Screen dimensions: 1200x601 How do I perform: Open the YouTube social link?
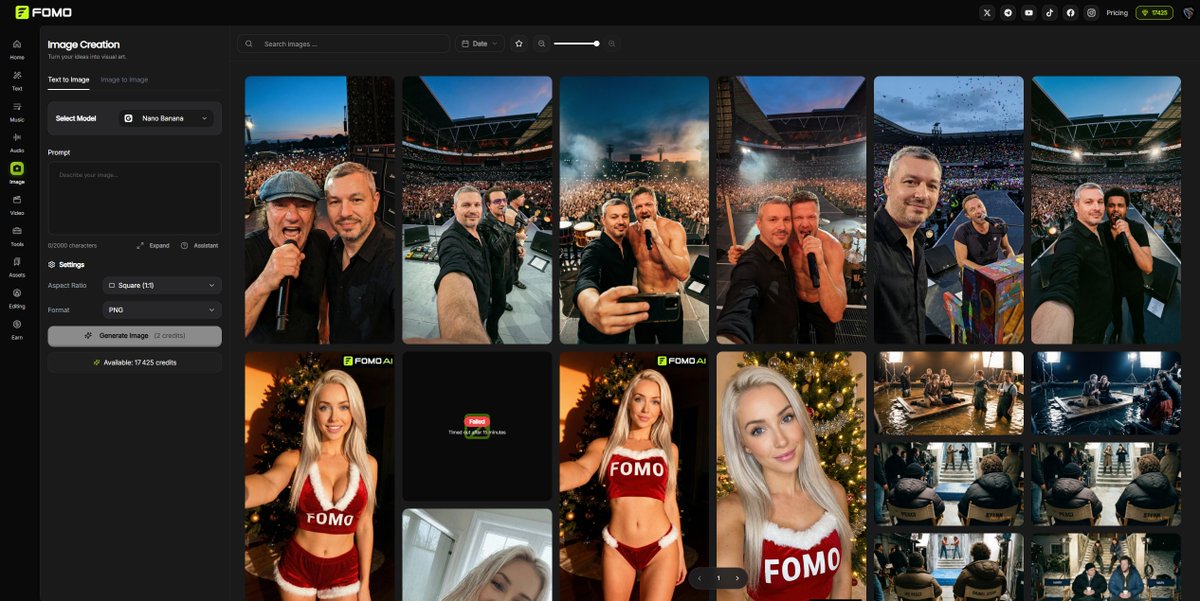point(1029,13)
